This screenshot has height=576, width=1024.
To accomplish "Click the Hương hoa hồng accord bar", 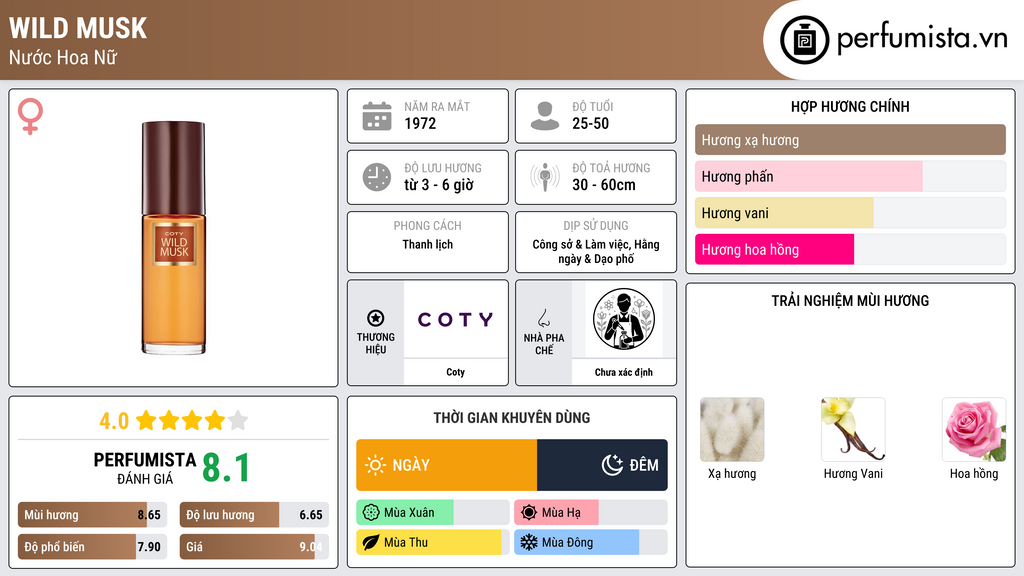I will tap(850, 249).
